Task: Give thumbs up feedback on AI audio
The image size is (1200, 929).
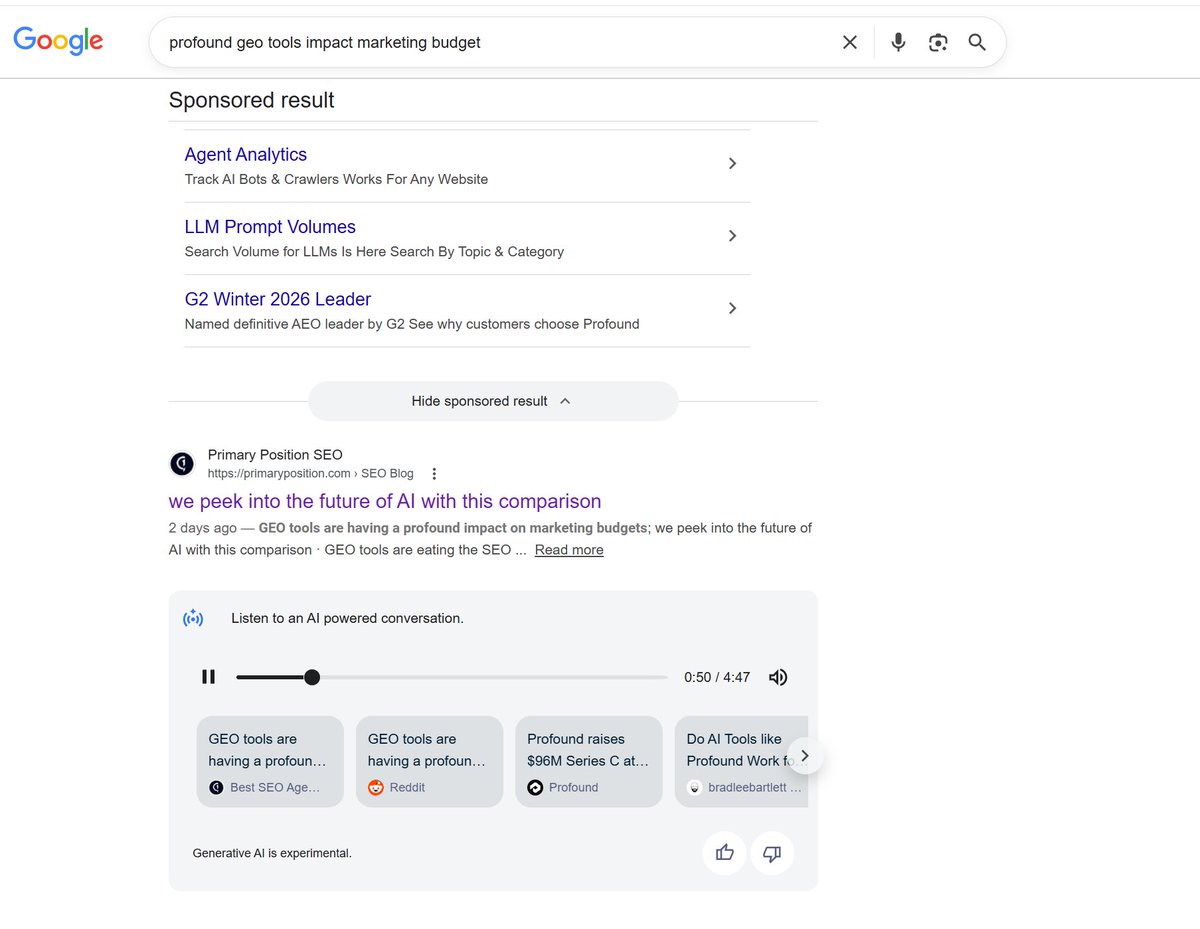Action: click(725, 853)
